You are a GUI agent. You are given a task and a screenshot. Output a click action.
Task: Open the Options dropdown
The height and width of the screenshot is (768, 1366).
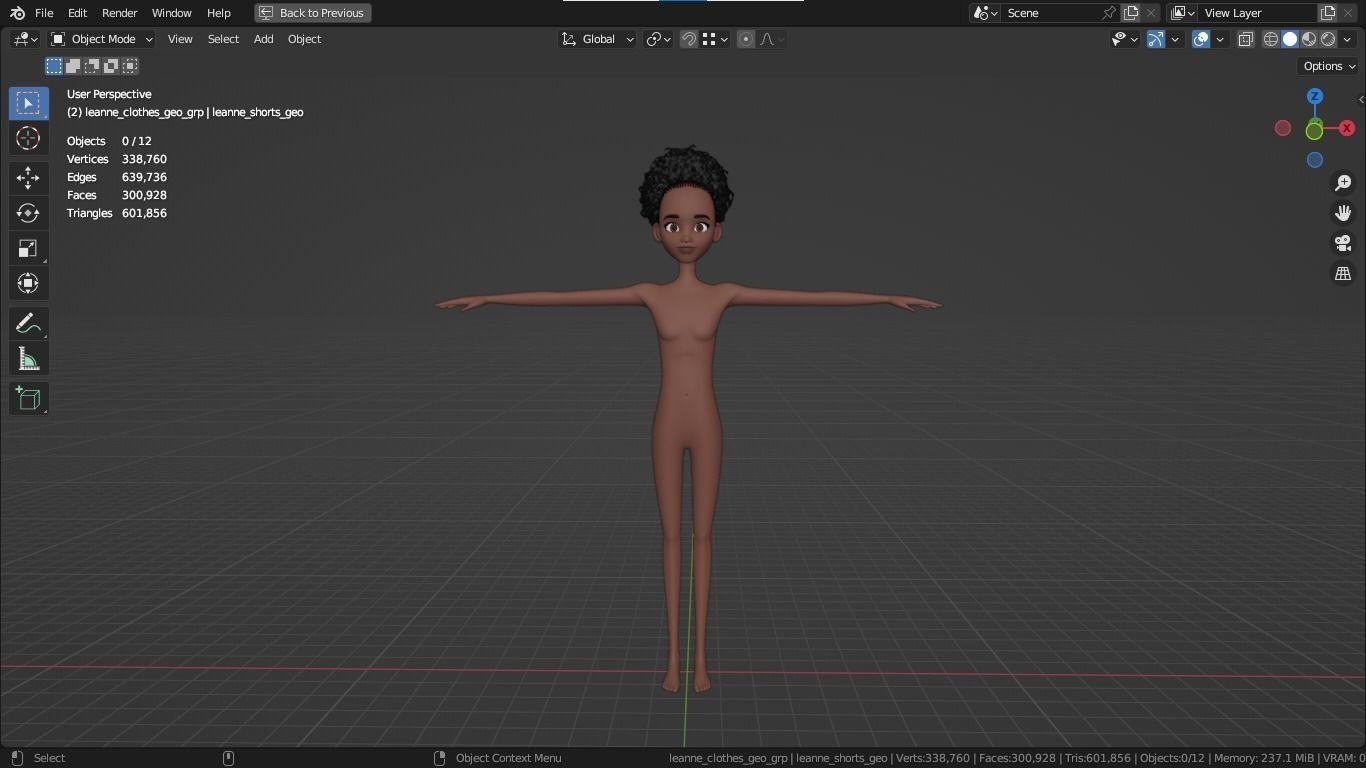pyautogui.click(x=1329, y=66)
